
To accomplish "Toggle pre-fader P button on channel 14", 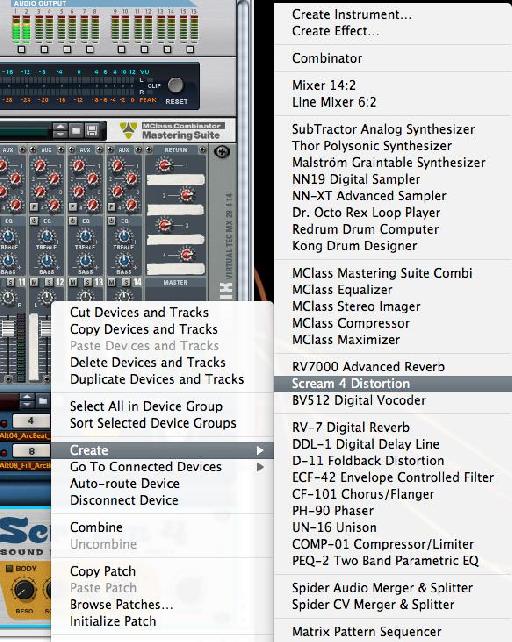I will [x=111, y=207].
